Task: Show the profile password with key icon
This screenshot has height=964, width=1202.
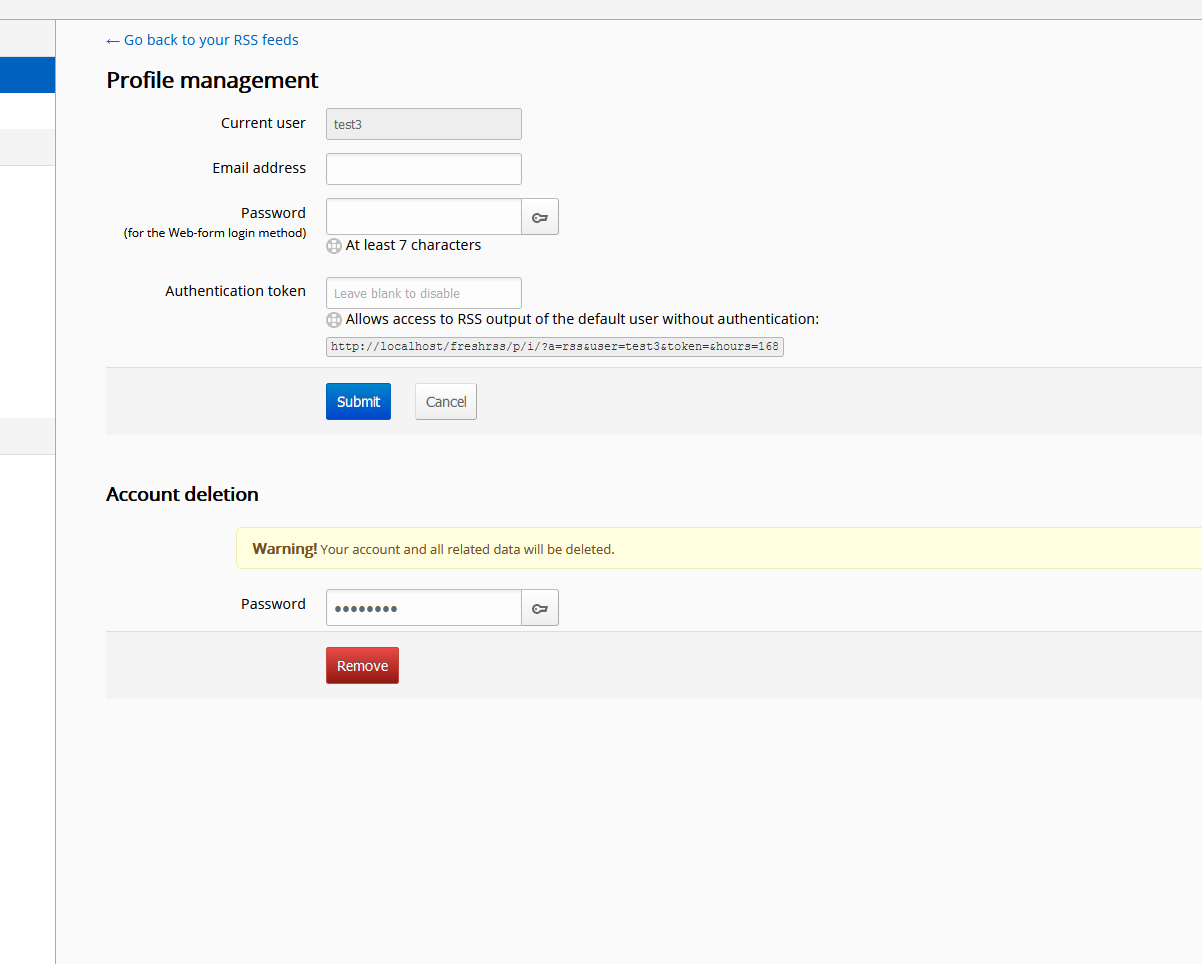Action: (540, 216)
